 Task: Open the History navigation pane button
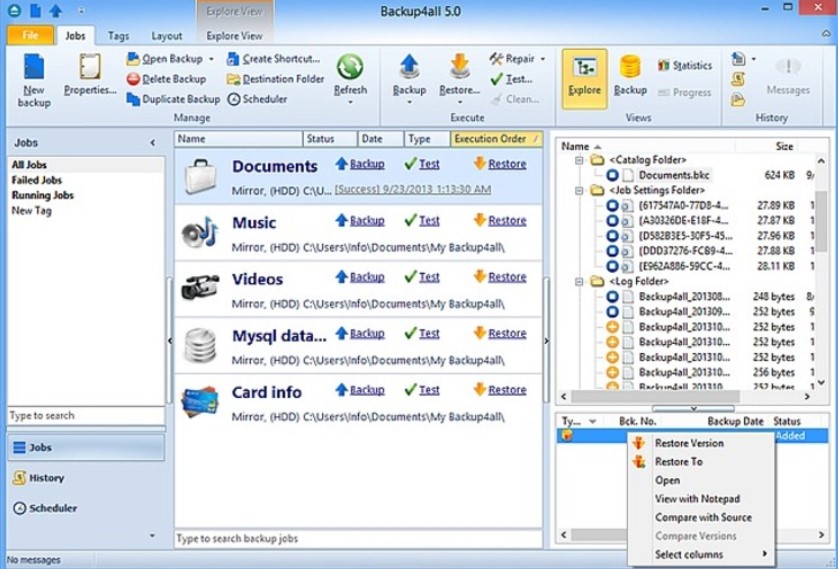pyautogui.click(x=86, y=478)
